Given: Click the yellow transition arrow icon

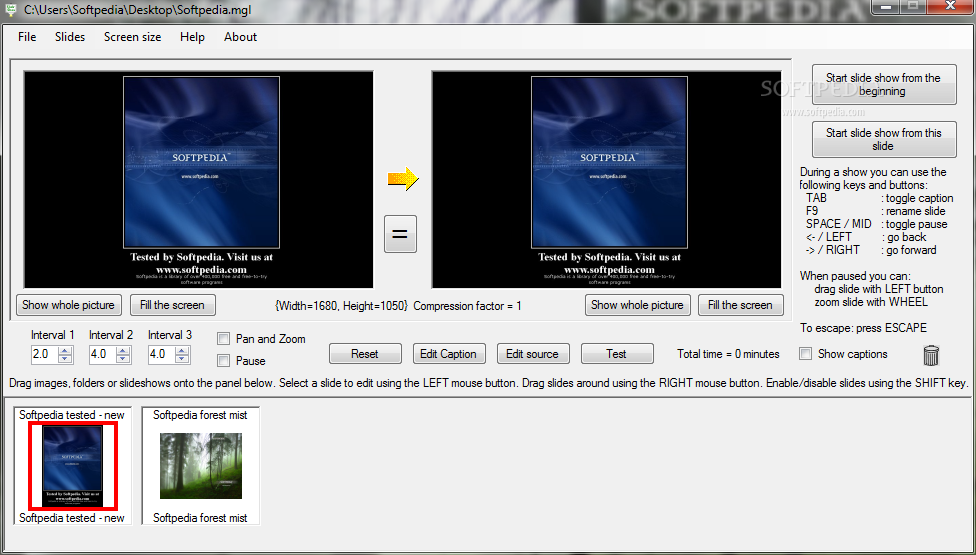Looking at the screenshot, I should pyautogui.click(x=403, y=179).
